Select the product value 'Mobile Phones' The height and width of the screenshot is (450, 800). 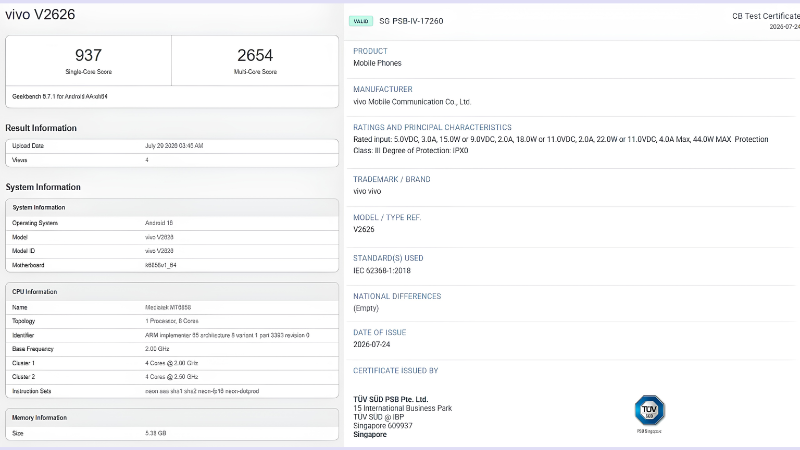click(x=378, y=63)
